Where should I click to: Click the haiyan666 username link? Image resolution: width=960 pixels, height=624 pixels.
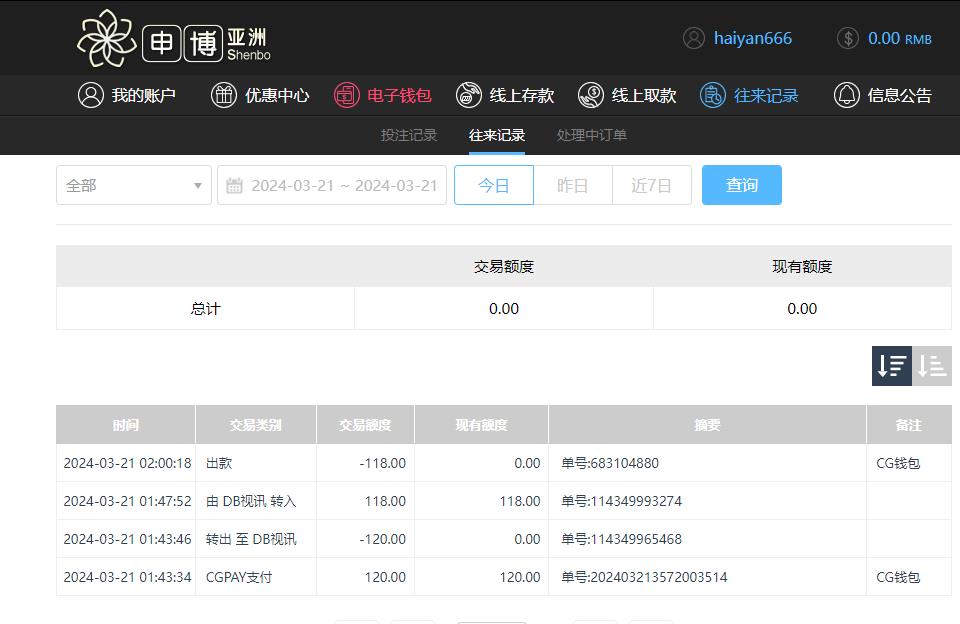752,38
